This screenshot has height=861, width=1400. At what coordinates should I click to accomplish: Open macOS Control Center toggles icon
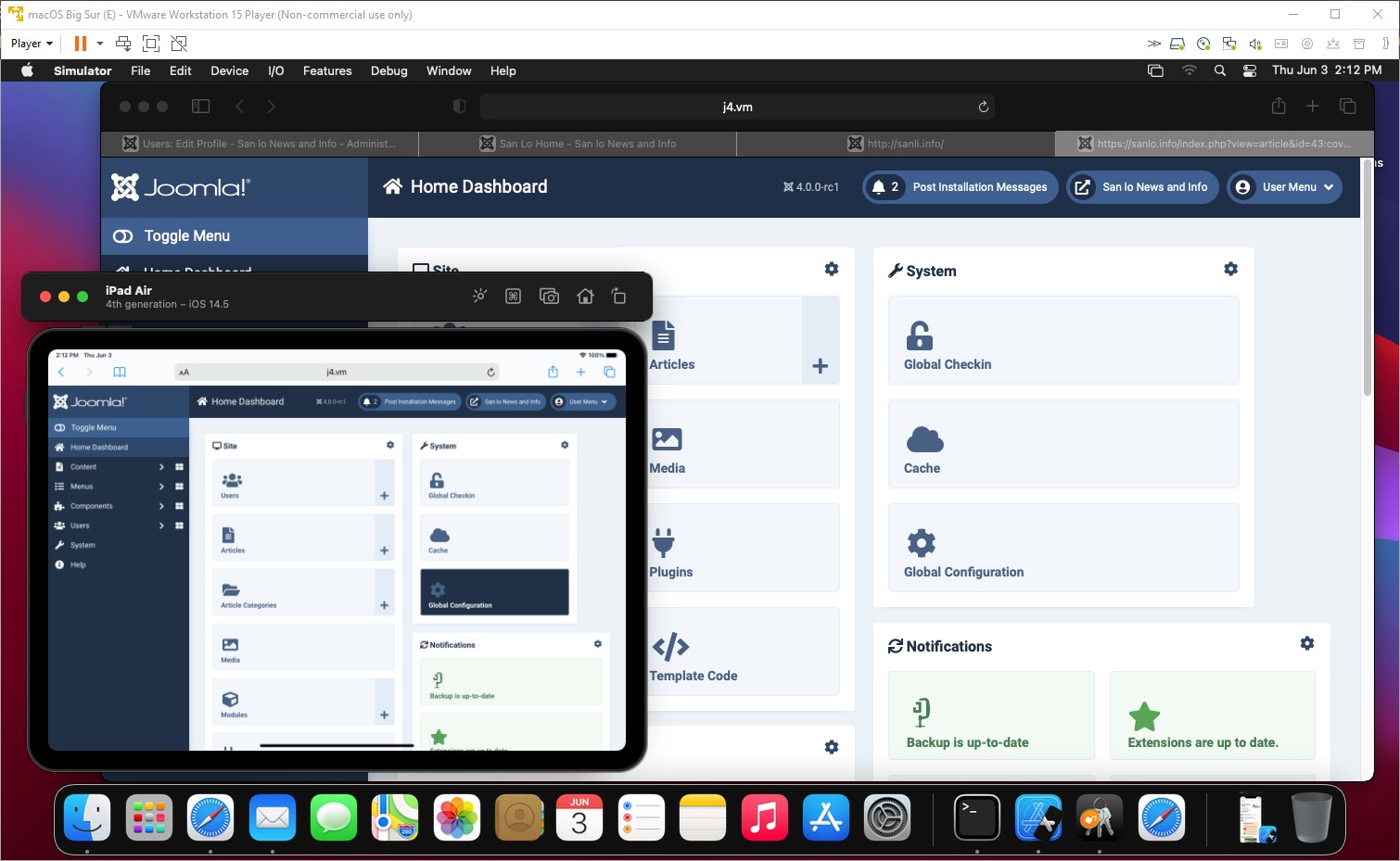click(x=1250, y=70)
